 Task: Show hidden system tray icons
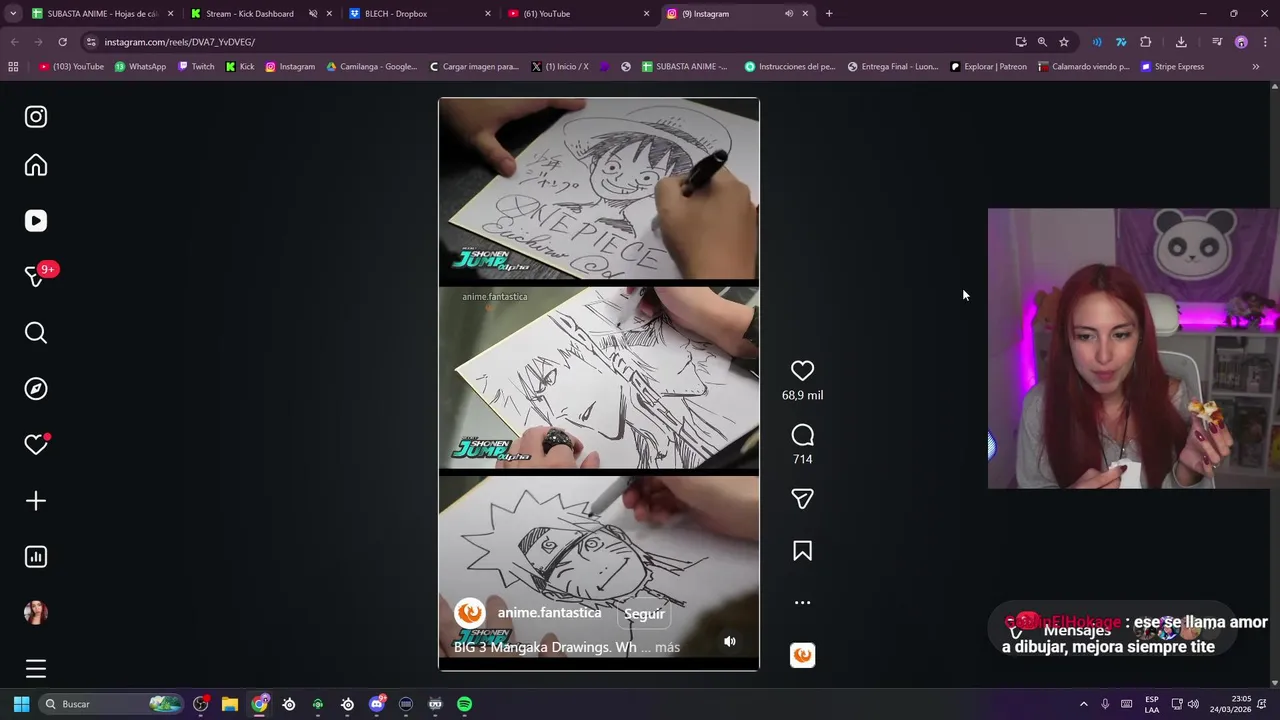click(x=1084, y=704)
